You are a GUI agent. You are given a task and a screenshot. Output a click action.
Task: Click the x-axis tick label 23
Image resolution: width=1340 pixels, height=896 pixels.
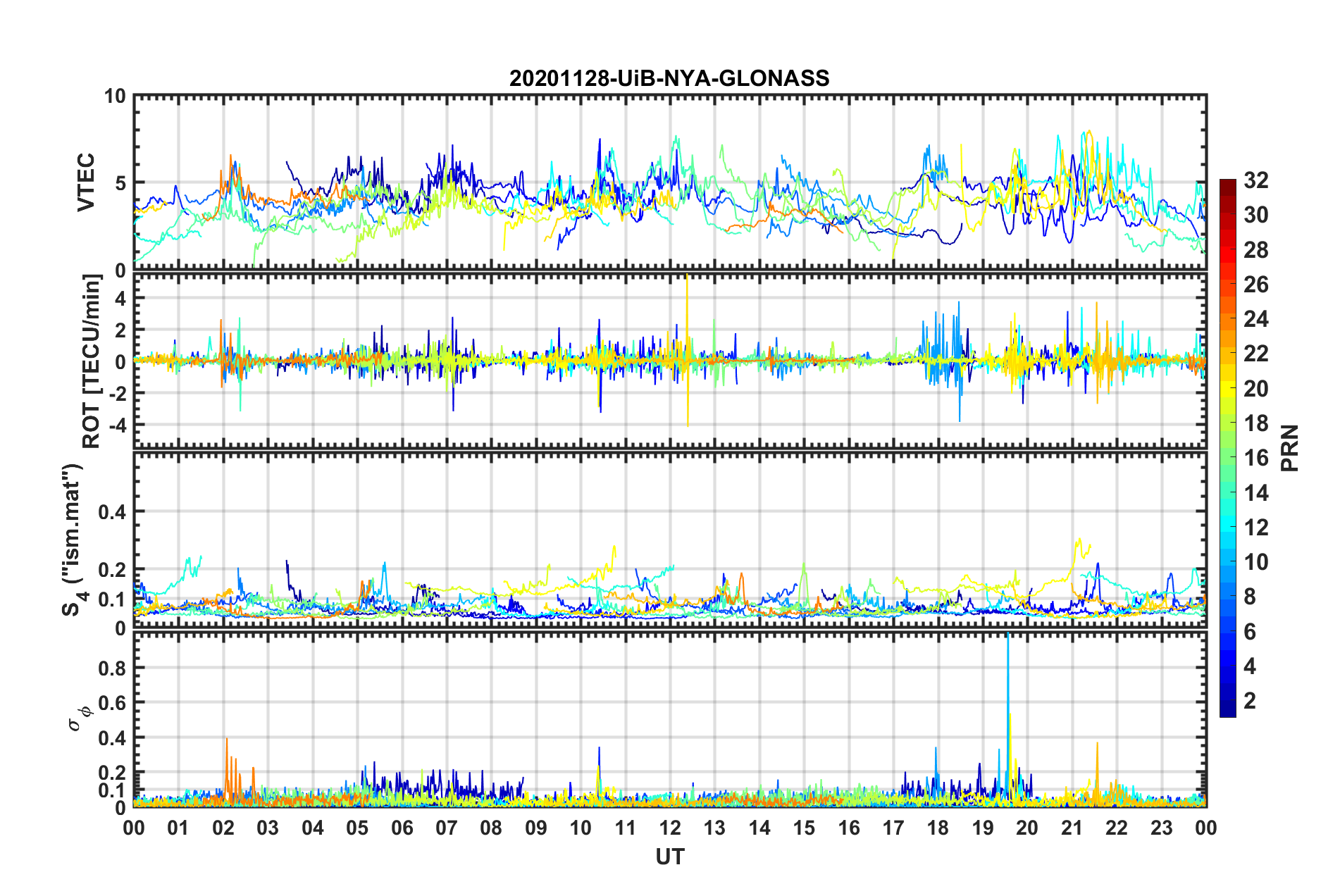[1161, 828]
